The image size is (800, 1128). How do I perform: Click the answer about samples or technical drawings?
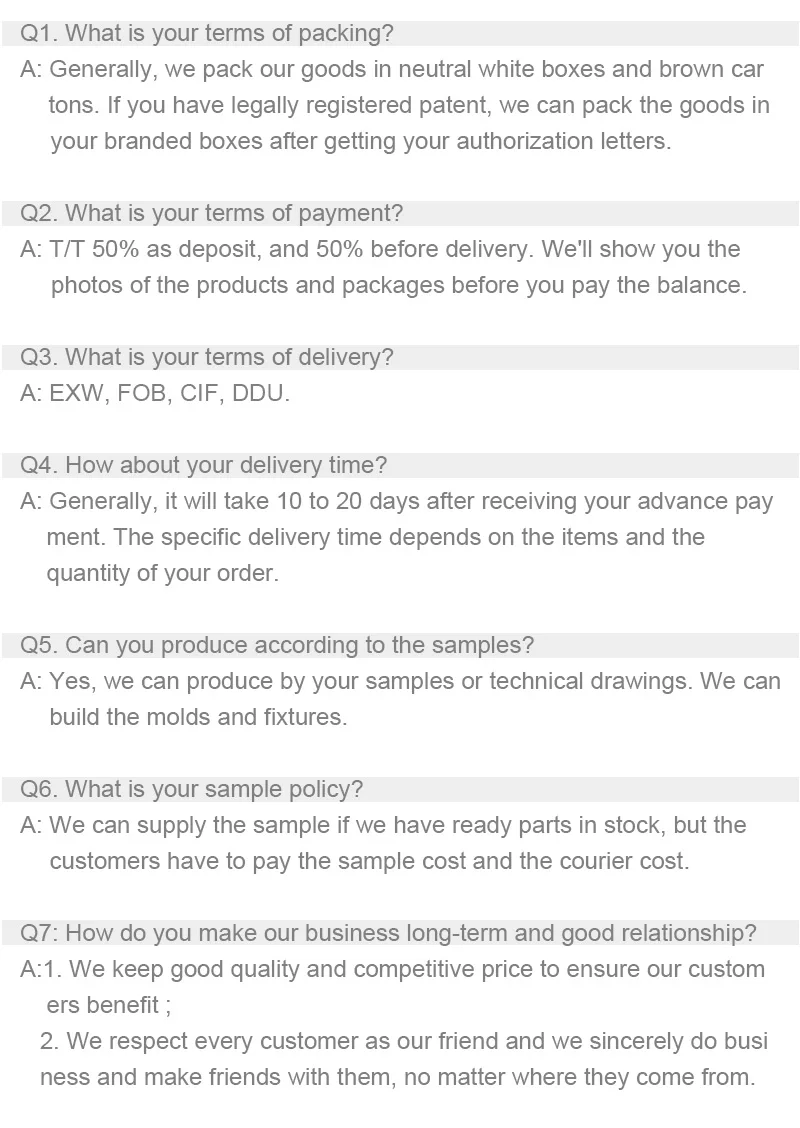pyautogui.click(x=400, y=682)
